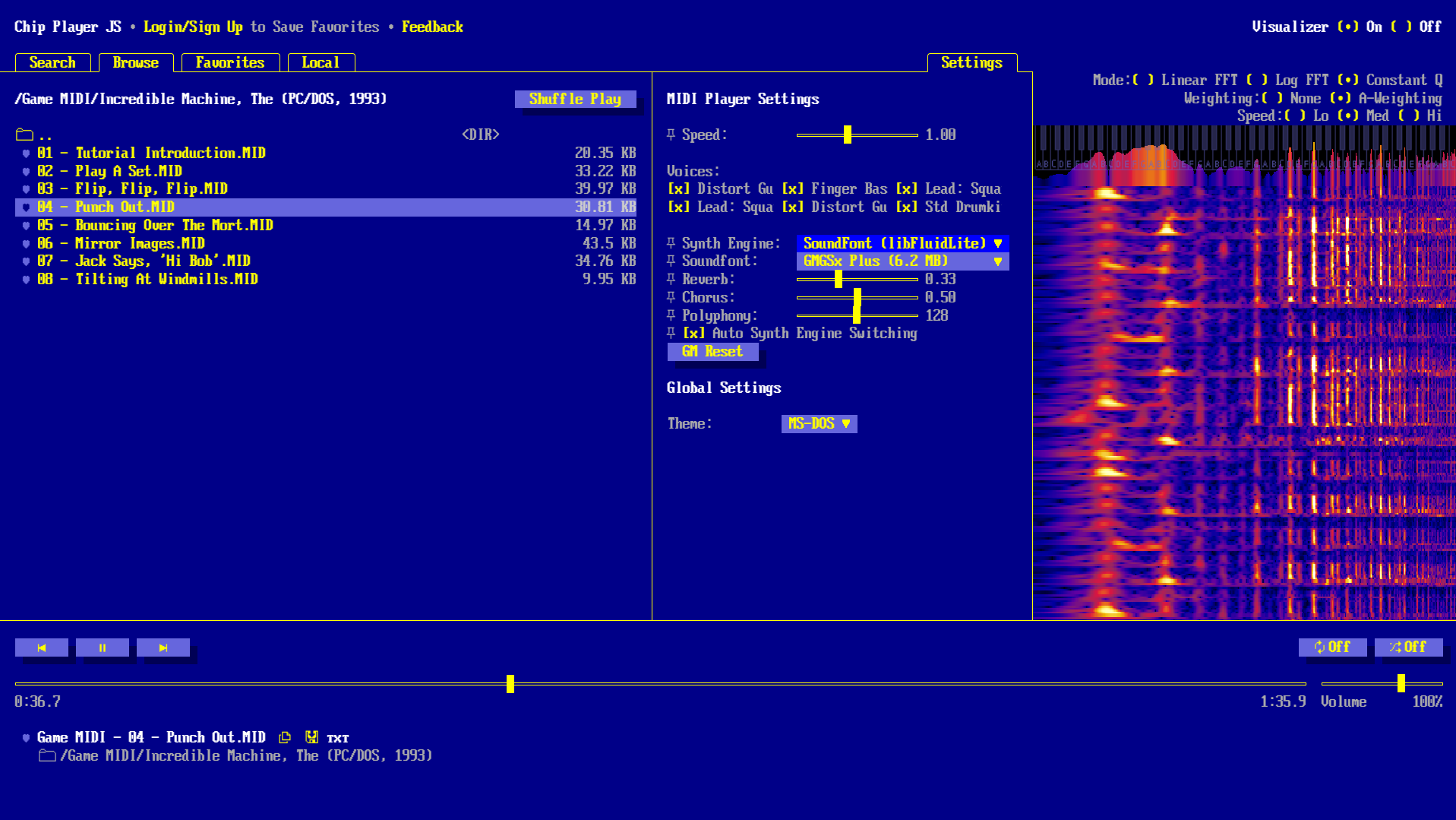Toggle the repeat mode button
This screenshot has width=1456, height=820.
1332,647
